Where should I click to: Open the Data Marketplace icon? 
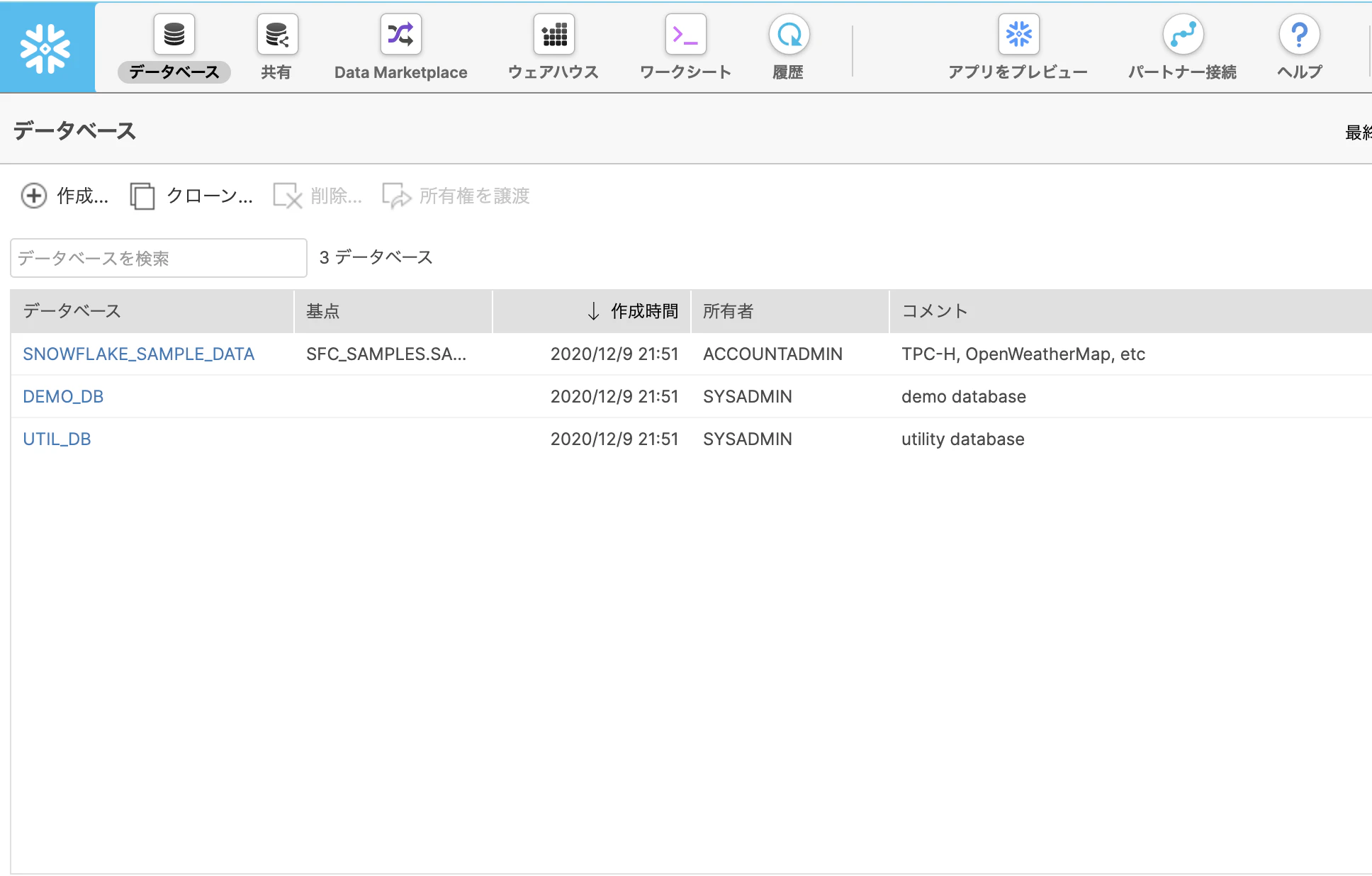pos(400,35)
